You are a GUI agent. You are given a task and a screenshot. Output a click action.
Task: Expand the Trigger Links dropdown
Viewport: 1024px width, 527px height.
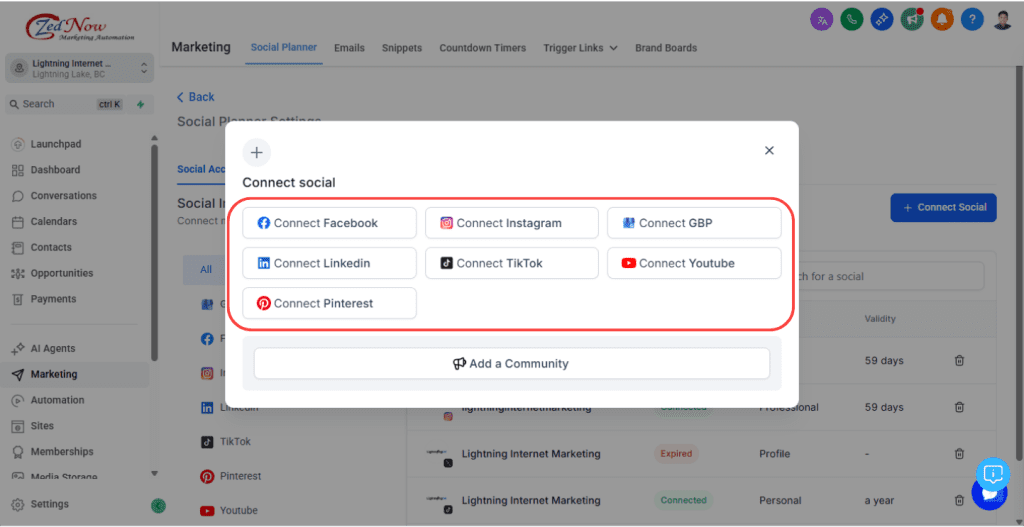tap(581, 48)
